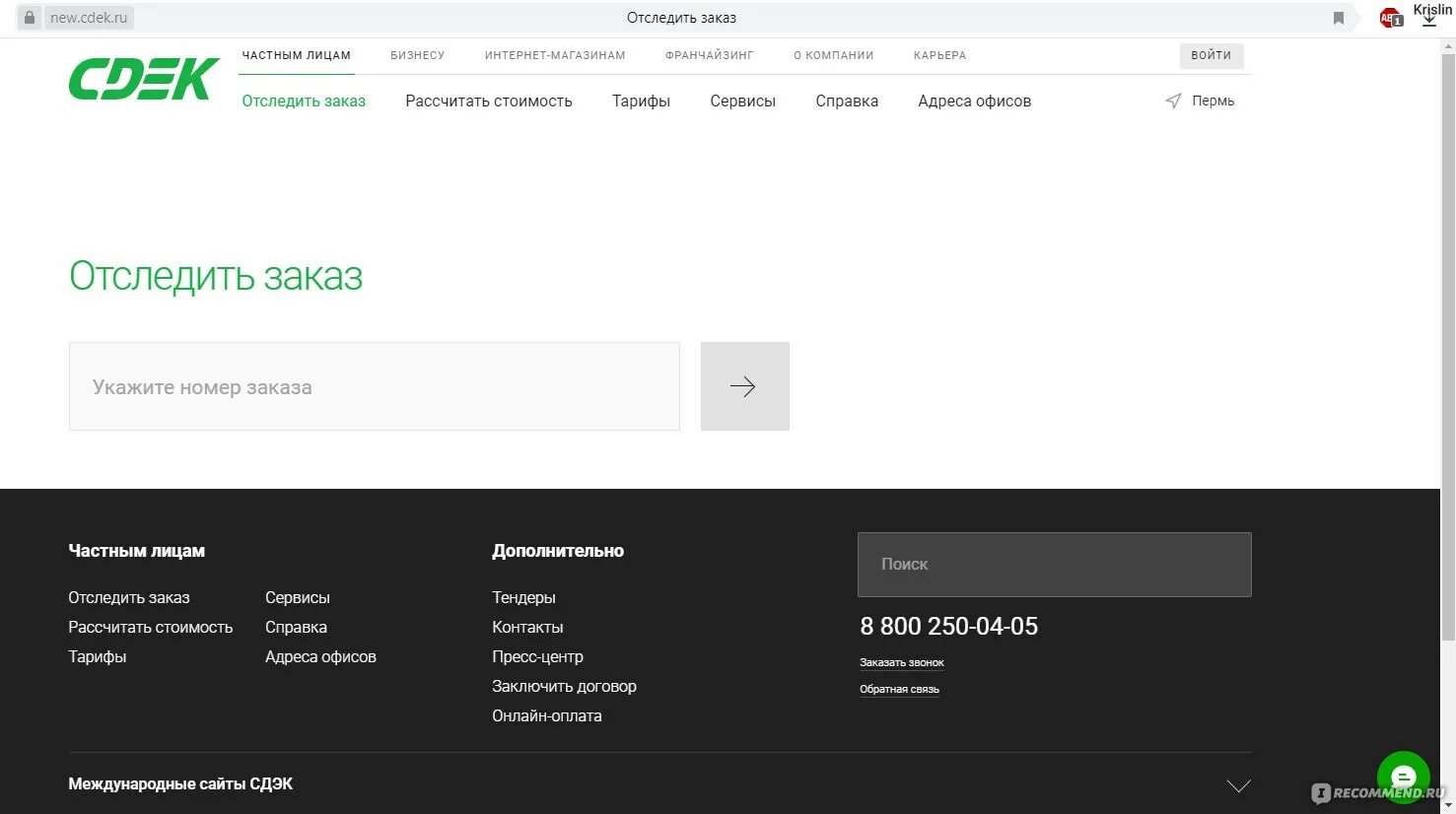The image size is (1456, 814).
Task: Open Справка in main menu
Action: pyautogui.click(x=847, y=101)
